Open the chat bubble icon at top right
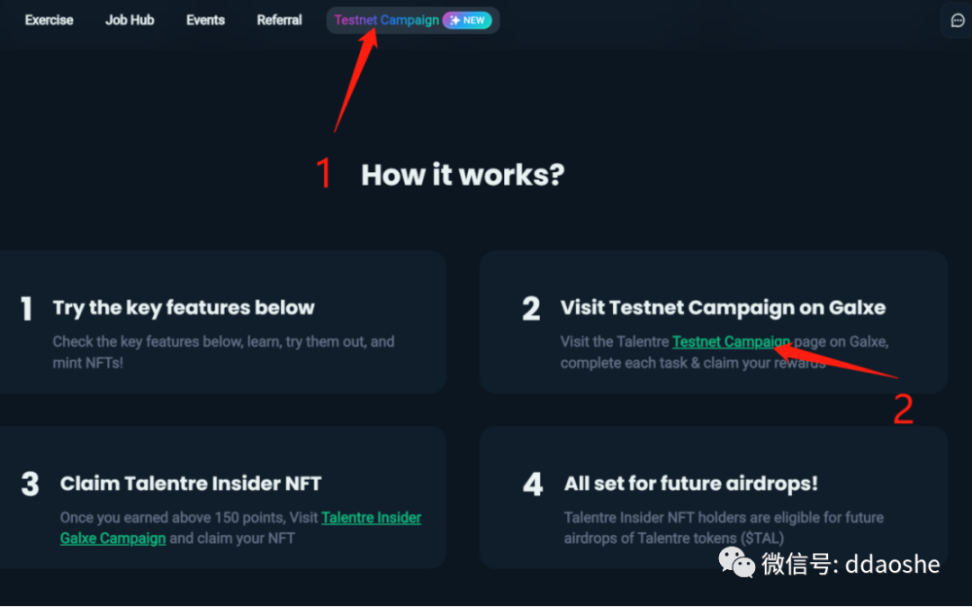Screen dimensions: 972x607 957,21
